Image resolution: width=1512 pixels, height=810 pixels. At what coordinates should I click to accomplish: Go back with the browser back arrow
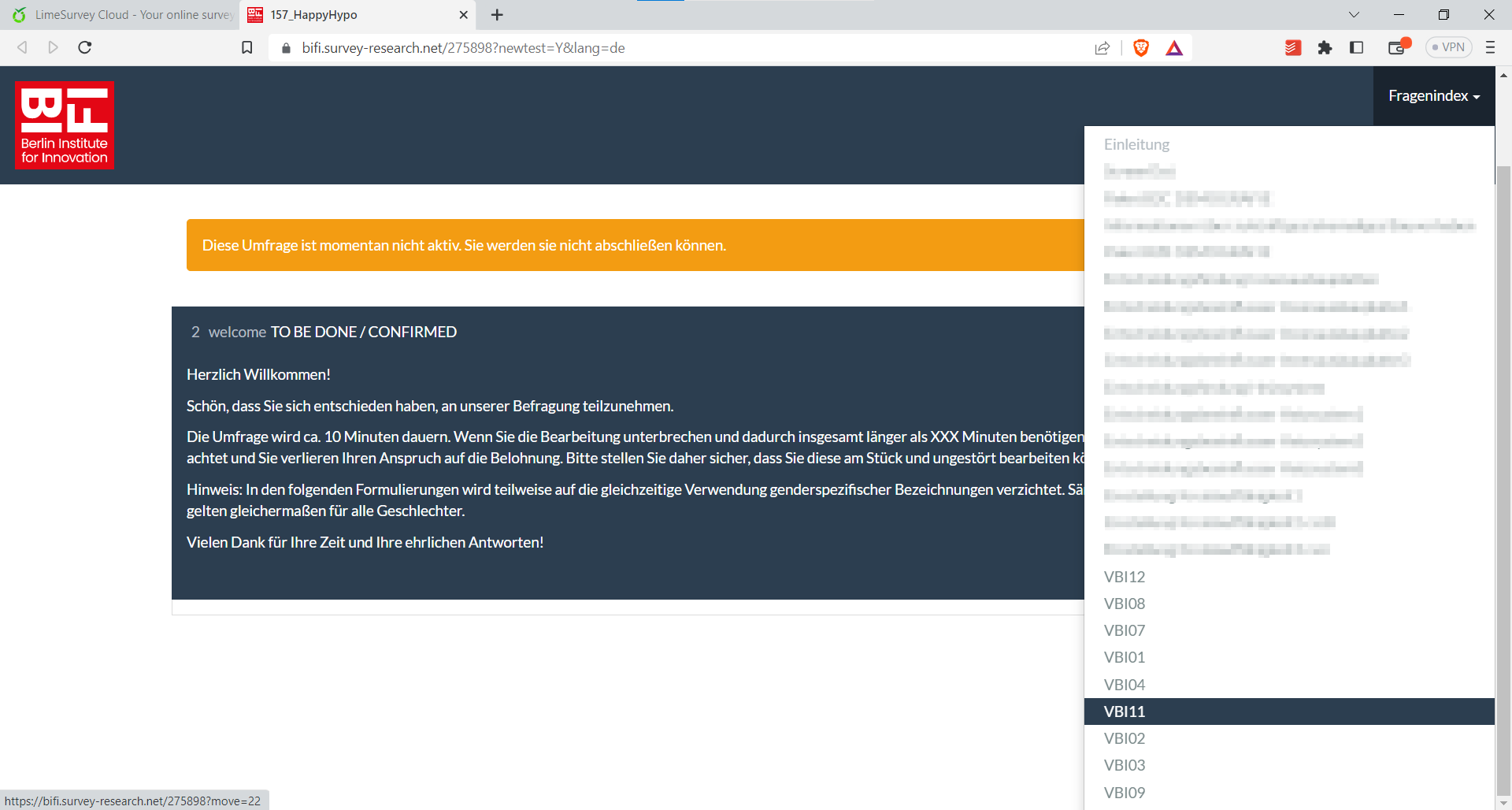coord(22,47)
